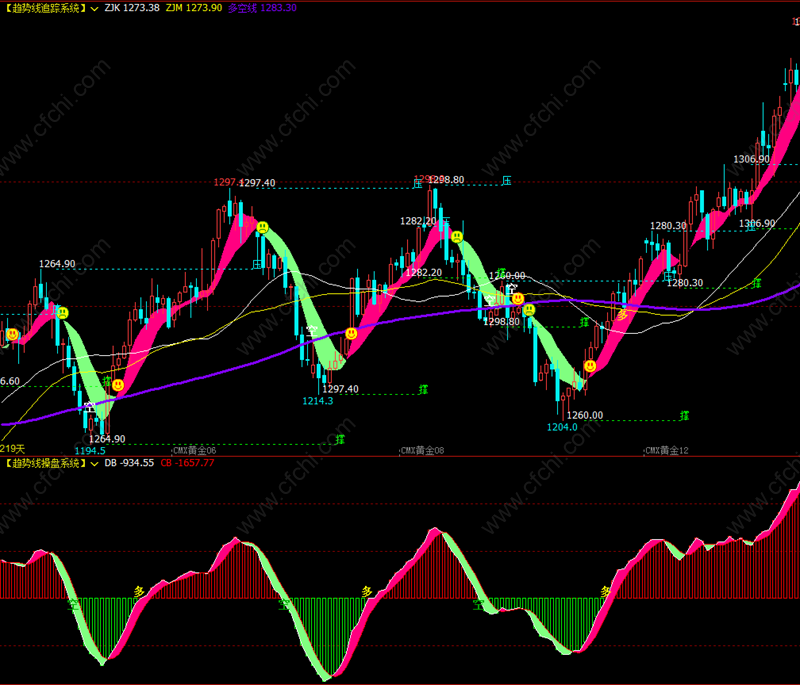The width and height of the screenshot is (800, 685).
Task: Click the white 1297.40 peak price label
Action: tap(257, 183)
